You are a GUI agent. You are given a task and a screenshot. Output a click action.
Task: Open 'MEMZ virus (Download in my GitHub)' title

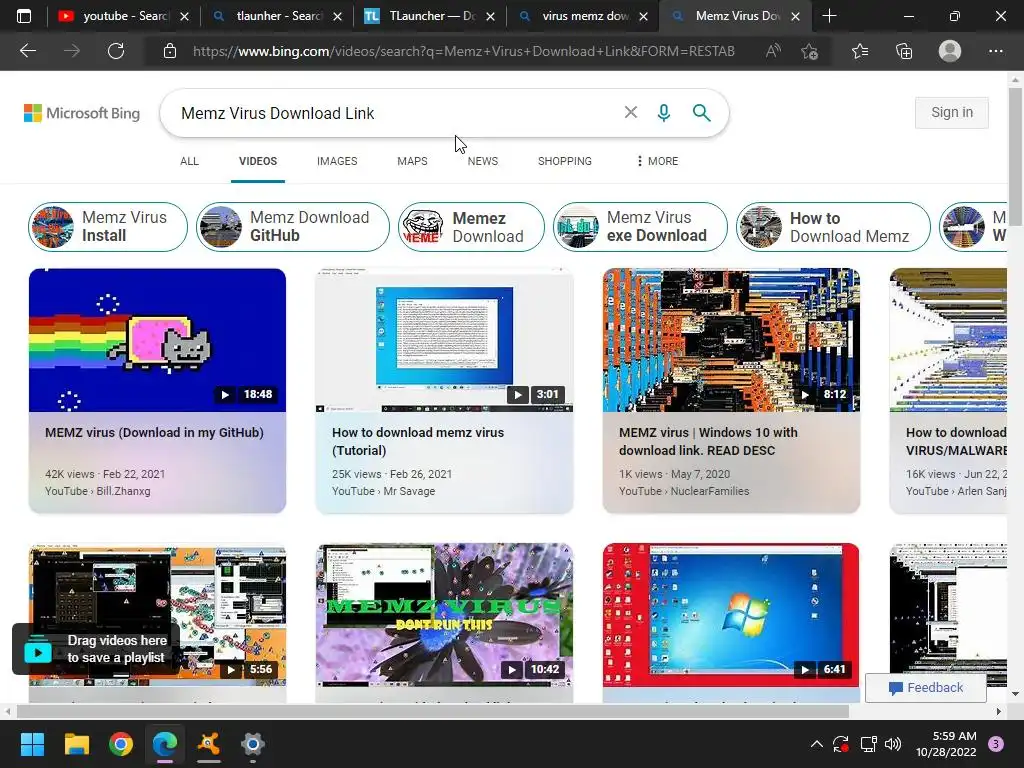click(154, 432)
